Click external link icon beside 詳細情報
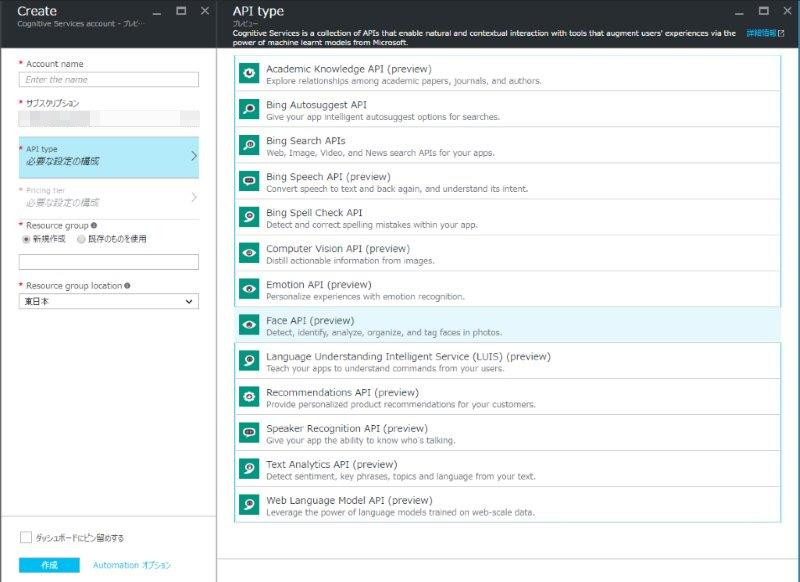 [781, 33]
